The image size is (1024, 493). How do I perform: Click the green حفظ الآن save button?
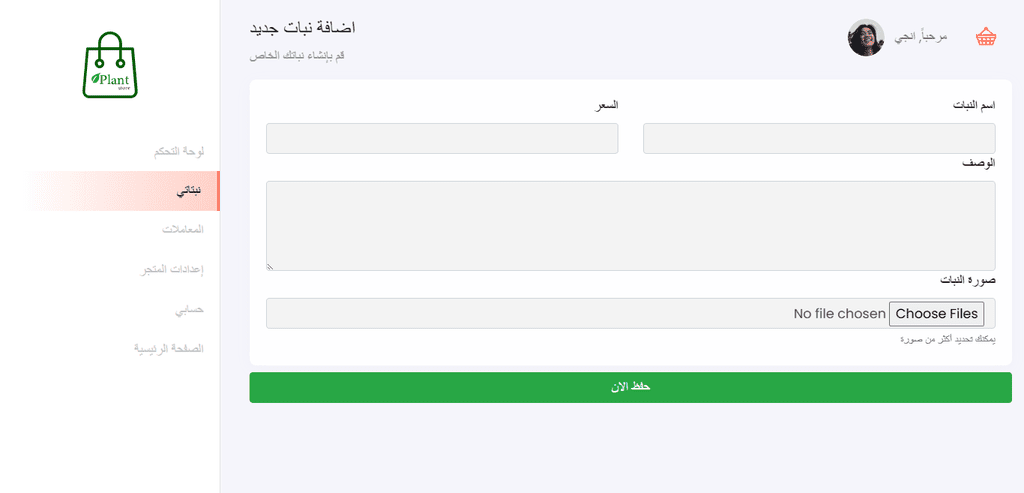coord(631,387)
